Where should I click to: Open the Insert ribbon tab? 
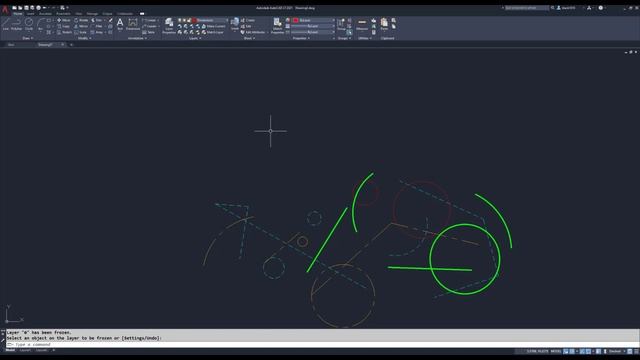(31, 13)
